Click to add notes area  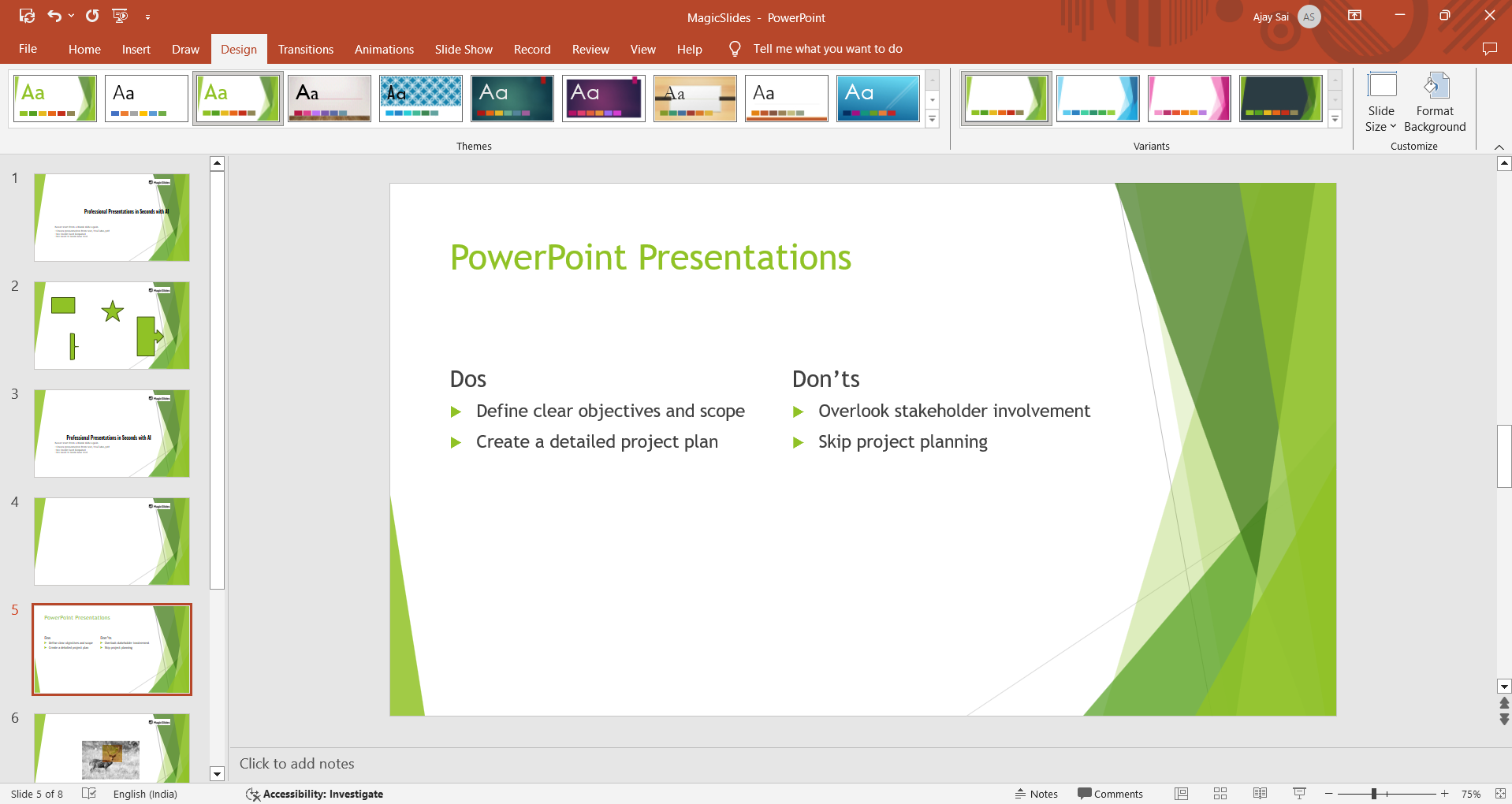pos(297,764)
